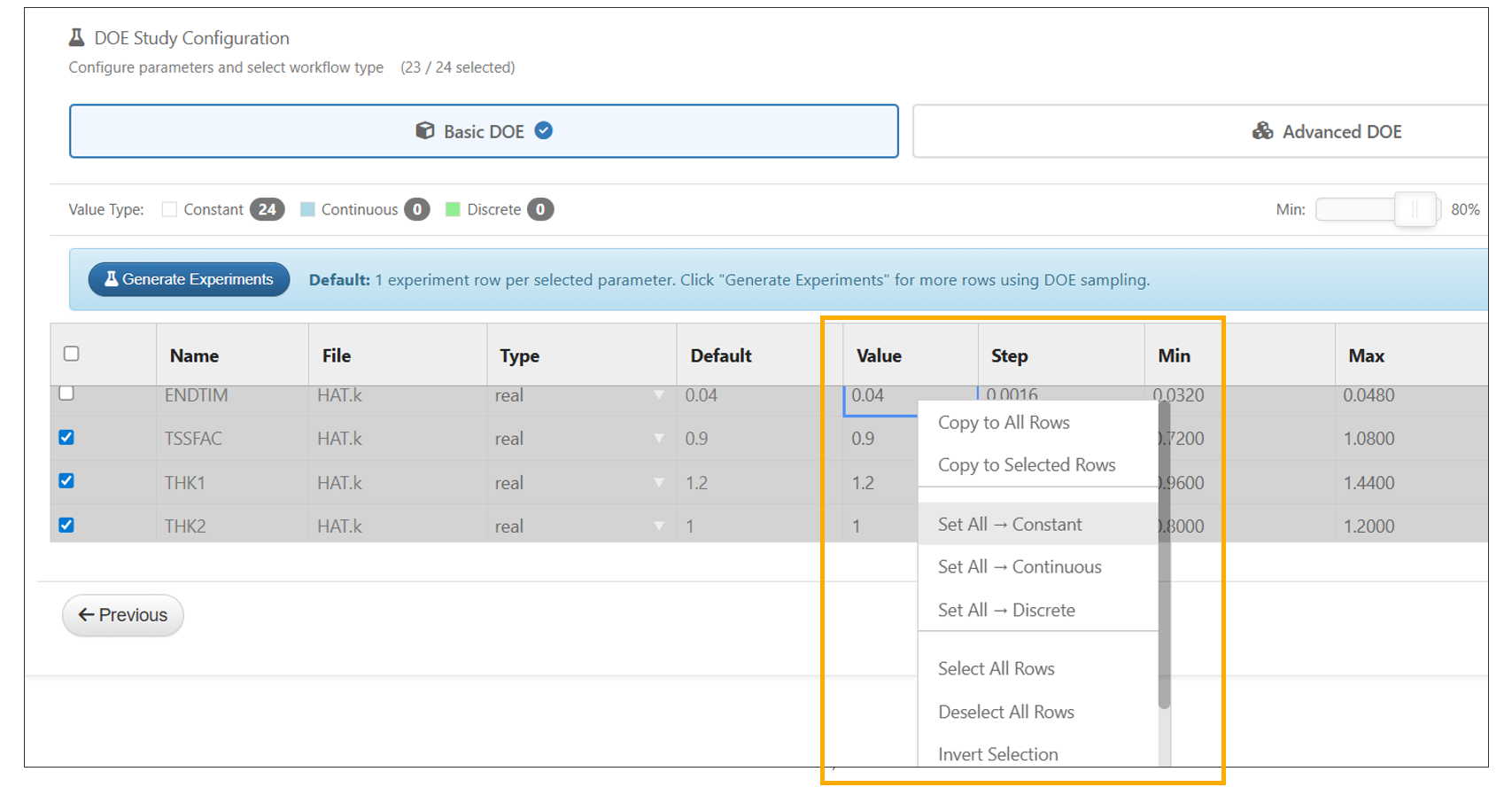Choose Copy to All Rows from context menu
1512x795 pixels.
tap(1004, 423)
